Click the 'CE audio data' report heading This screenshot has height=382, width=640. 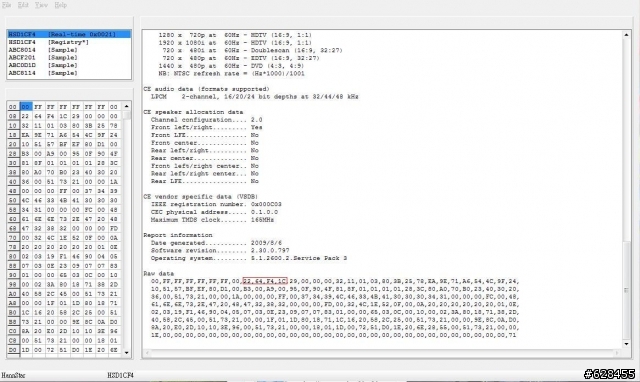pos(206,89)
